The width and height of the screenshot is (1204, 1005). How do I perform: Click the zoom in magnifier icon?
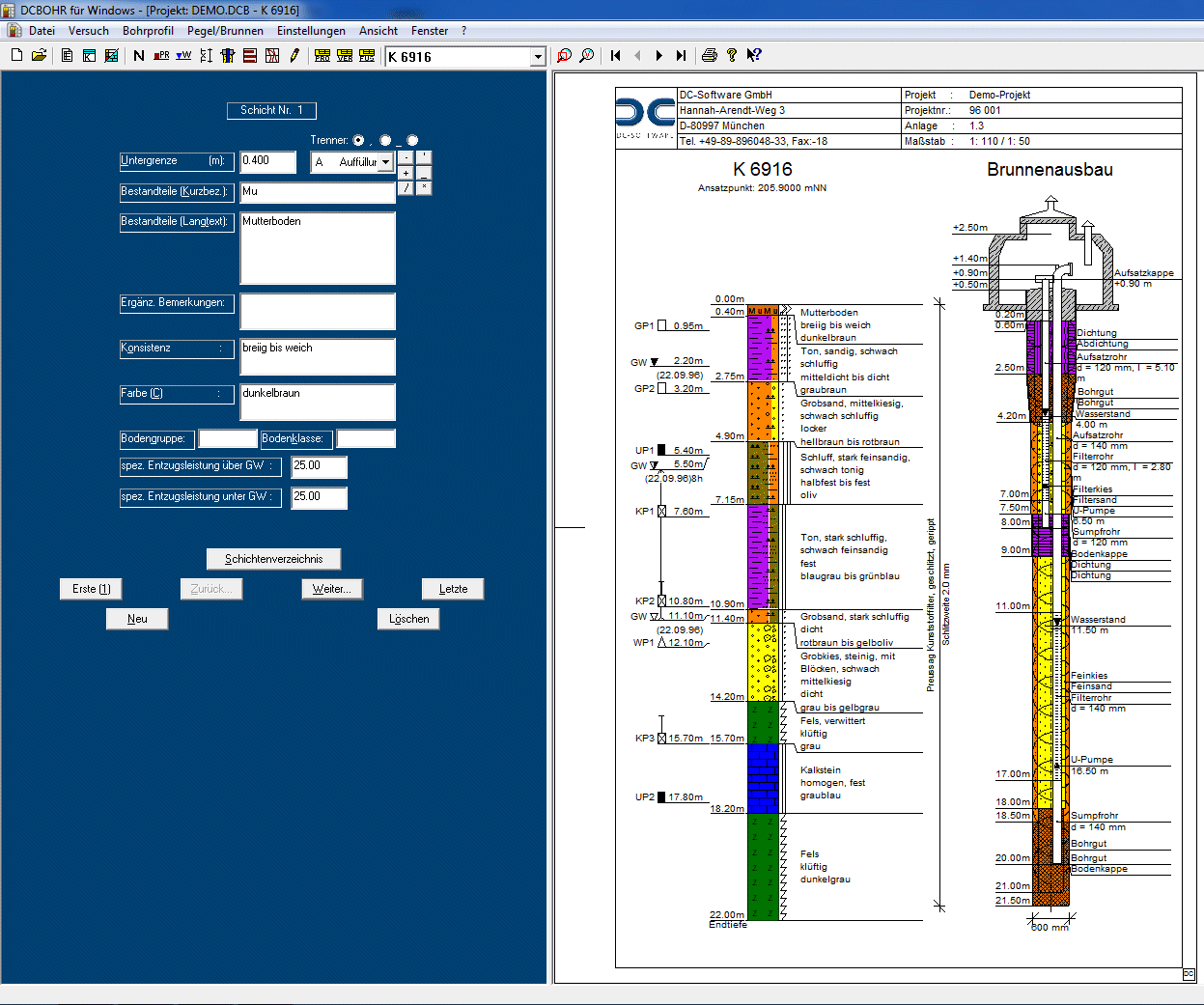[x=565, y=56]
